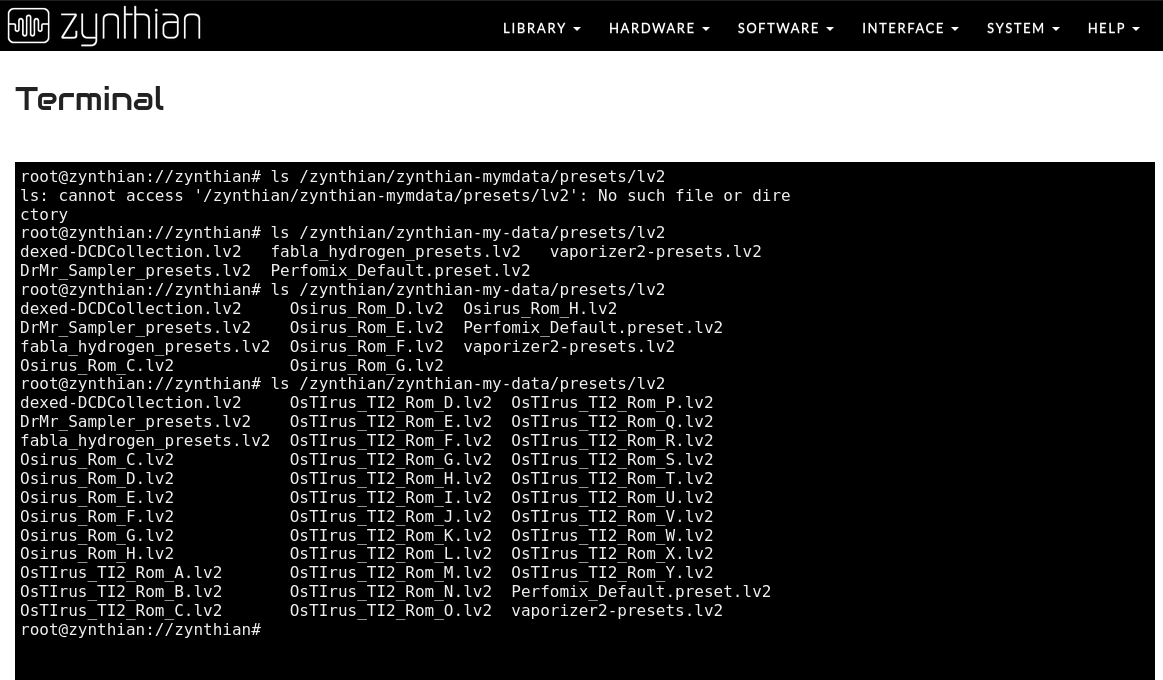The width and height of the screenshot is (1163, 680).
Task: Open the LIBRARY menu
Action: tap(541, 29)
